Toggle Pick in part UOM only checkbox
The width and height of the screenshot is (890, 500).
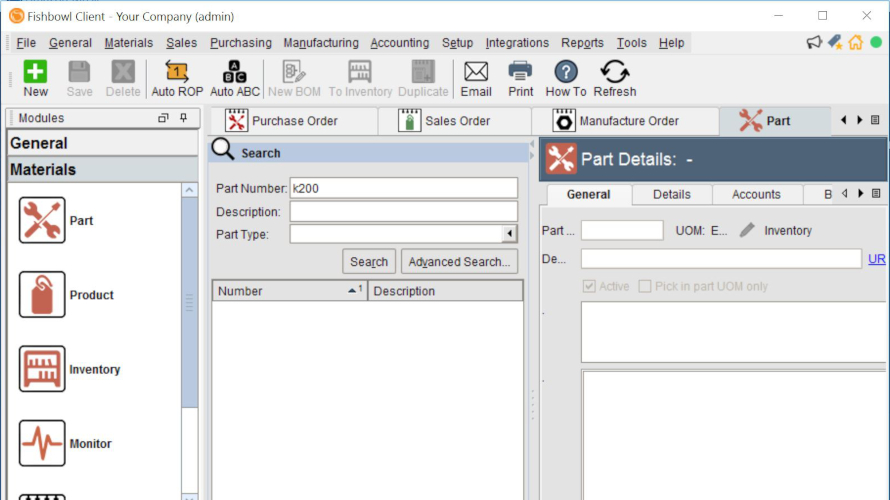(x=645, y=286)
